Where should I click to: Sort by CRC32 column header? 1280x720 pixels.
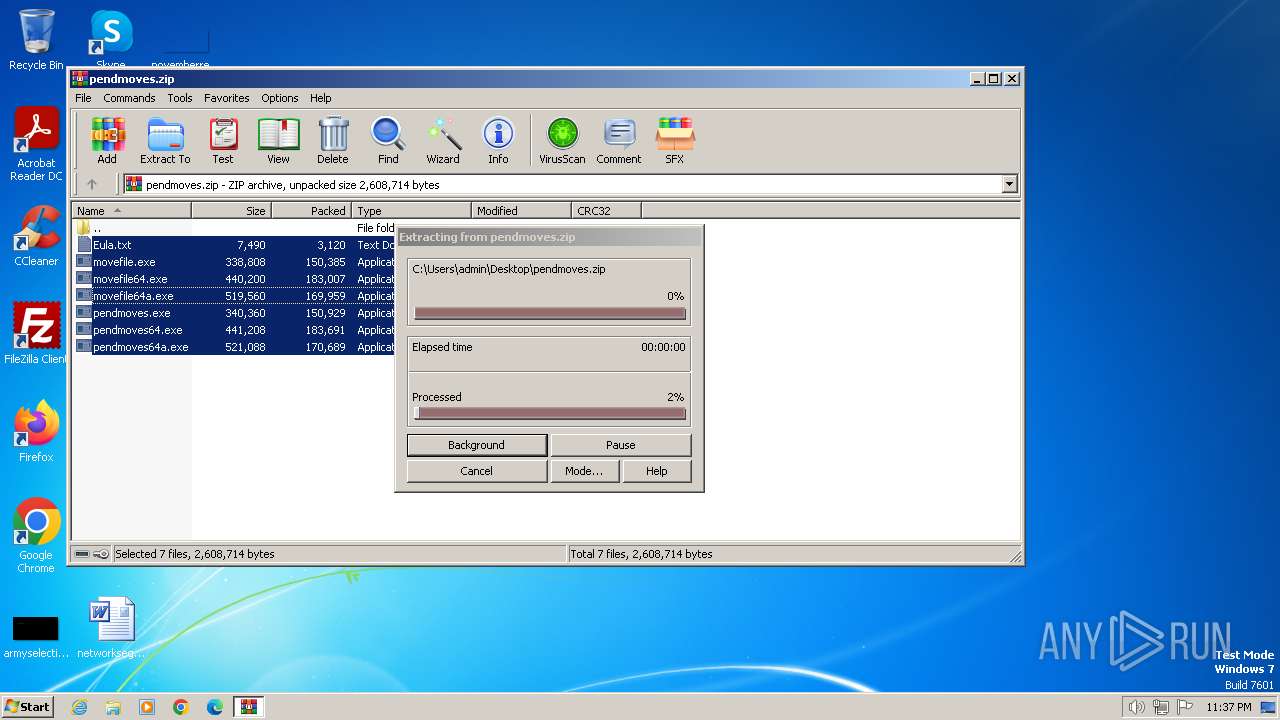606,210
